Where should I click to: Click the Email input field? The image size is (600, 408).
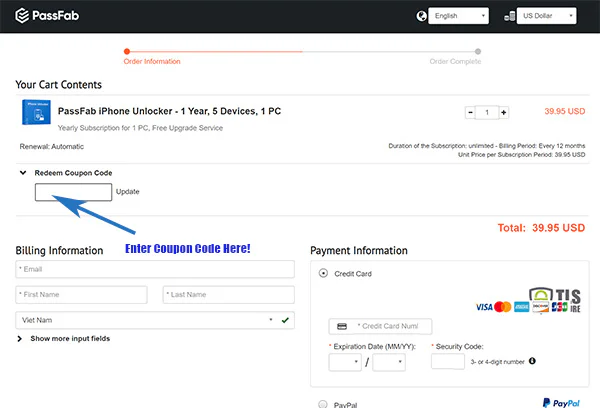click(x=155, y=269)
